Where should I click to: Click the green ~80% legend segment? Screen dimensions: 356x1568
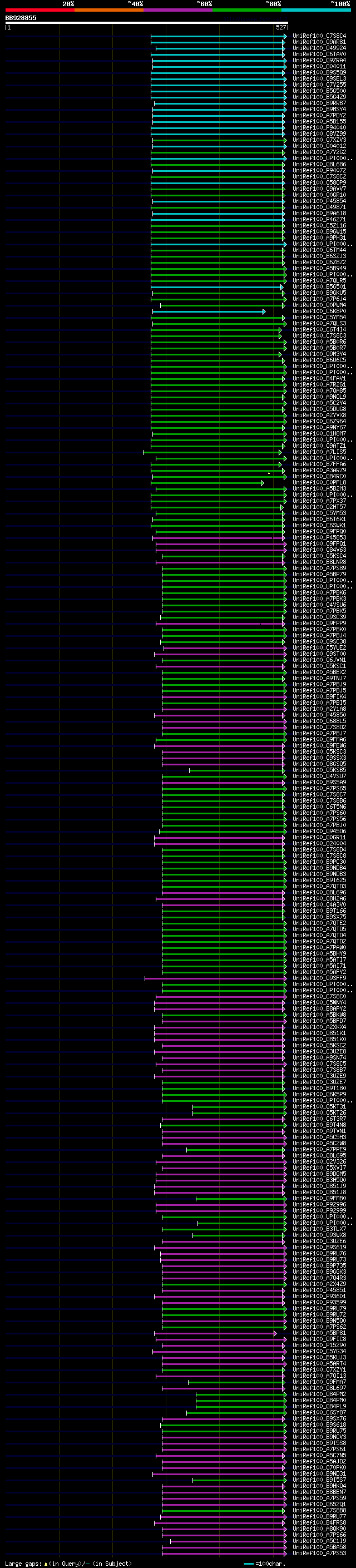(x=247, y=10)
